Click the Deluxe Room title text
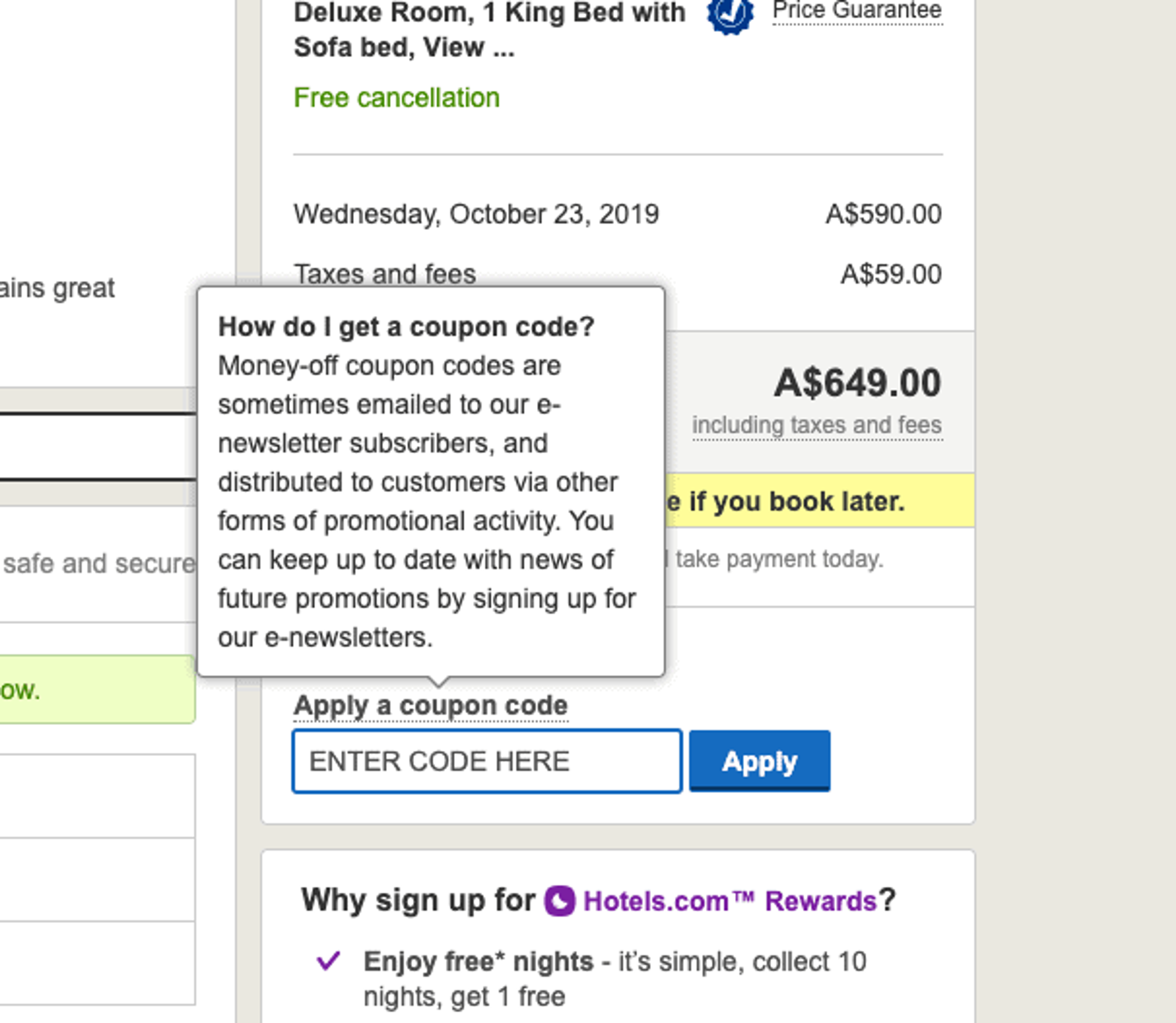This screenshot has width=1176, height=1023. [489, 30]
